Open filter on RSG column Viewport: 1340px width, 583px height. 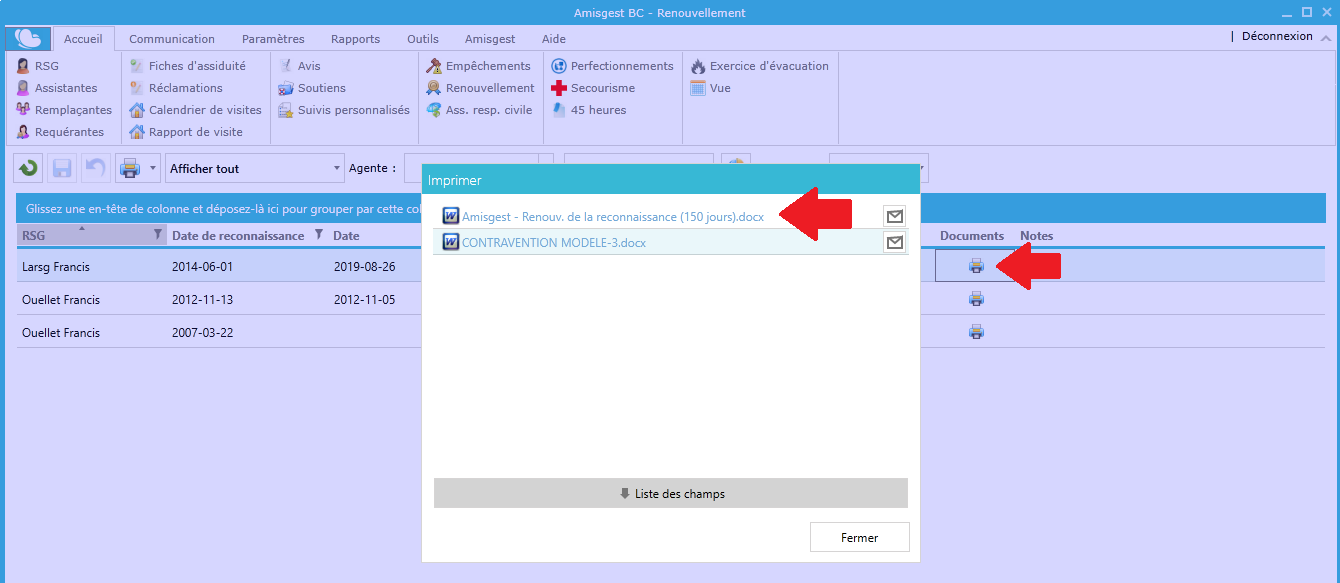click(x=157, y=235)
